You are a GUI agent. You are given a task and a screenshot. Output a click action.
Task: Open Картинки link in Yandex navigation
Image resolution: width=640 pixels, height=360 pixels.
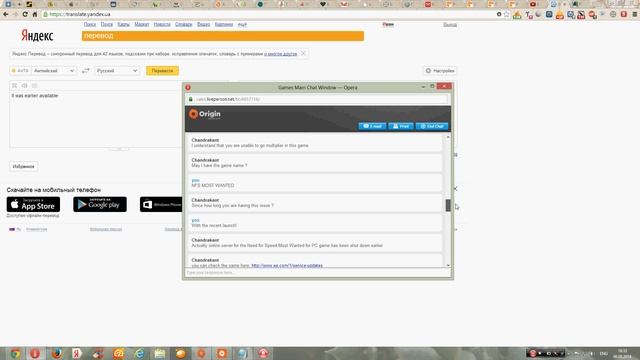pos(224,24)
